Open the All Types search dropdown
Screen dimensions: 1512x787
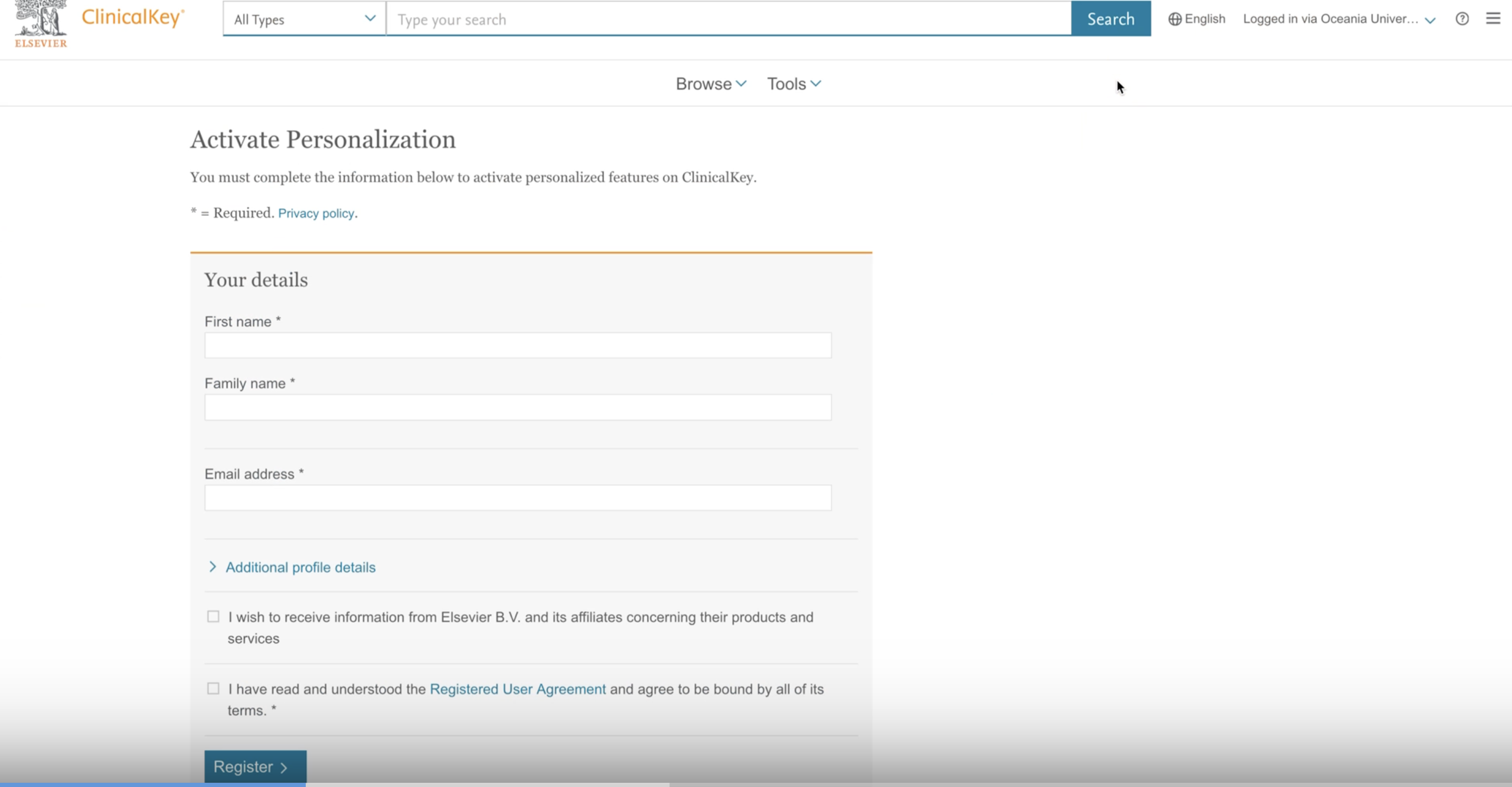click(304, 19)
